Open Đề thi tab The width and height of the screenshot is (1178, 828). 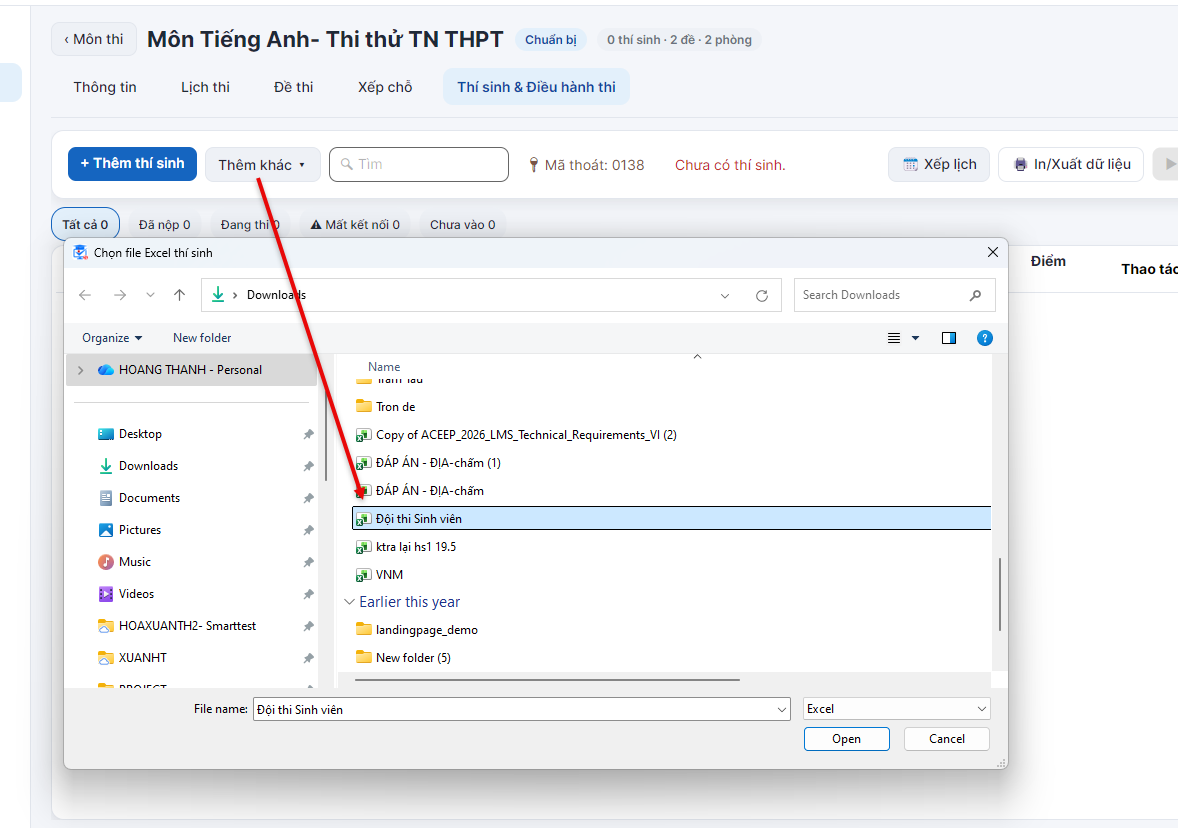tap(294, 87)
